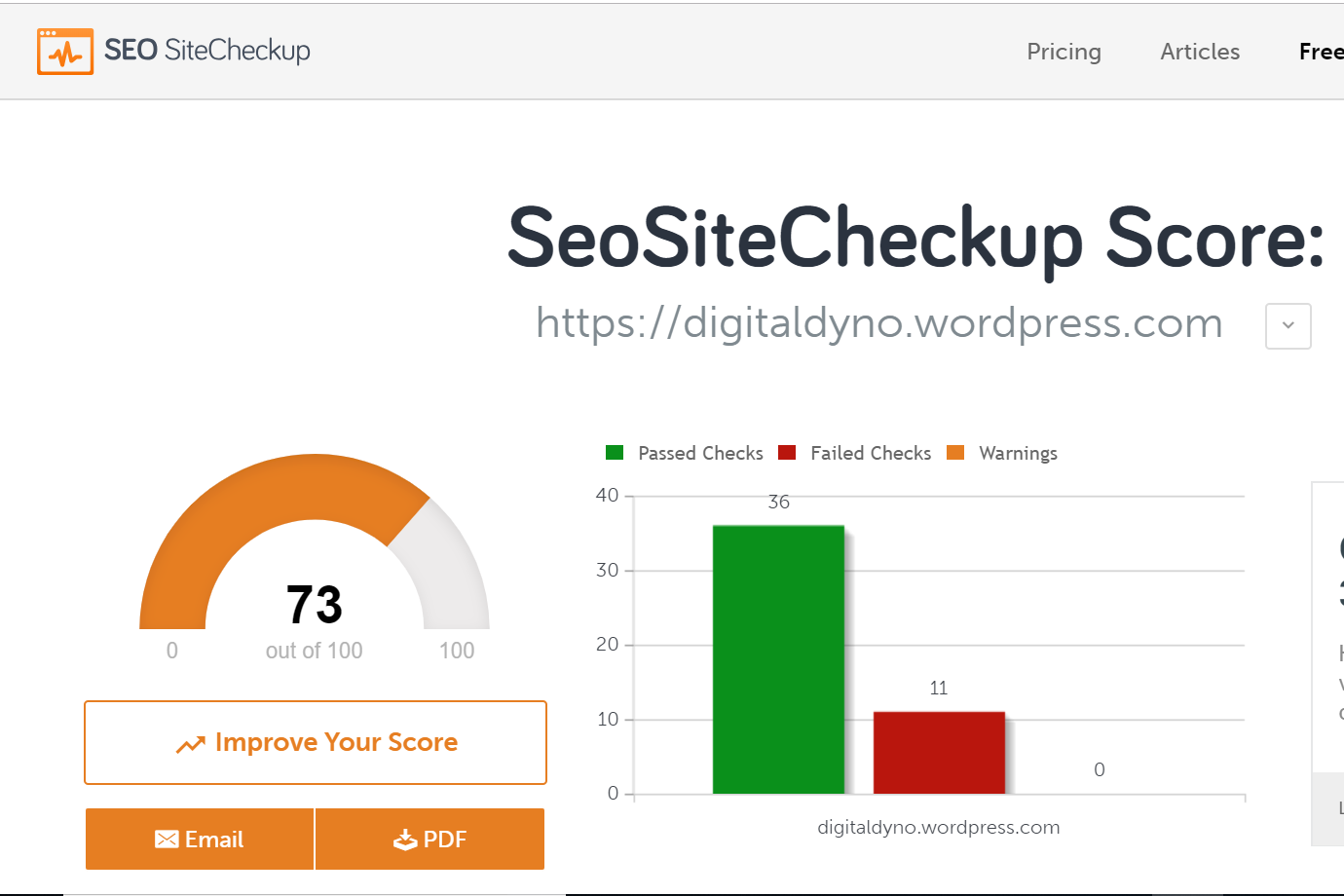This screenshot has height=896, width=1344.
Task: Click the chart label digitaldyno.wordpress.com
Action: tap(939, 827)
